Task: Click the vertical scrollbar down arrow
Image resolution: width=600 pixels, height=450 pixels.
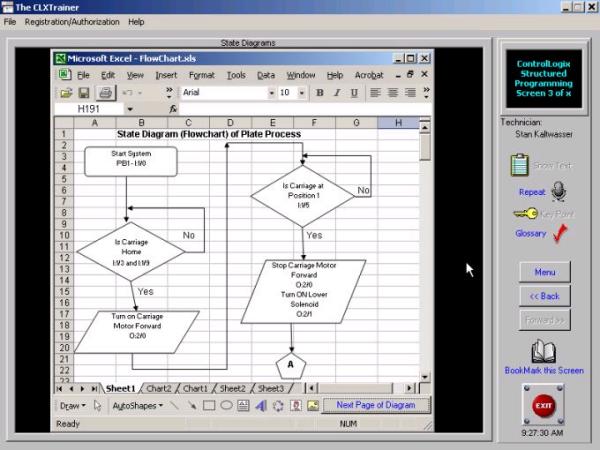Action: click(425, 377)
